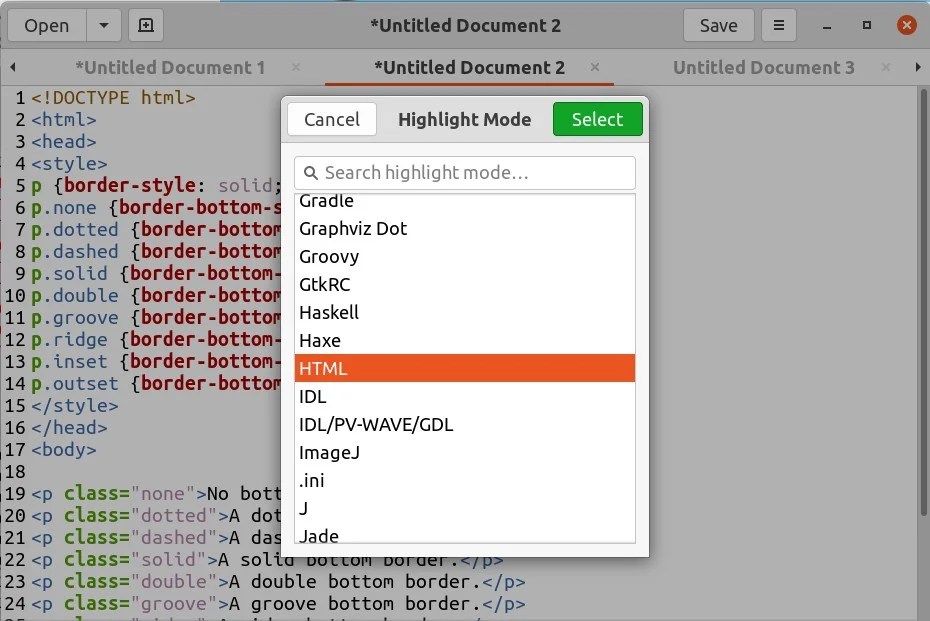Cancel the Highlight Mode dialog
Viewport: 930px width, 621px height.
click(x=331, y=118)
